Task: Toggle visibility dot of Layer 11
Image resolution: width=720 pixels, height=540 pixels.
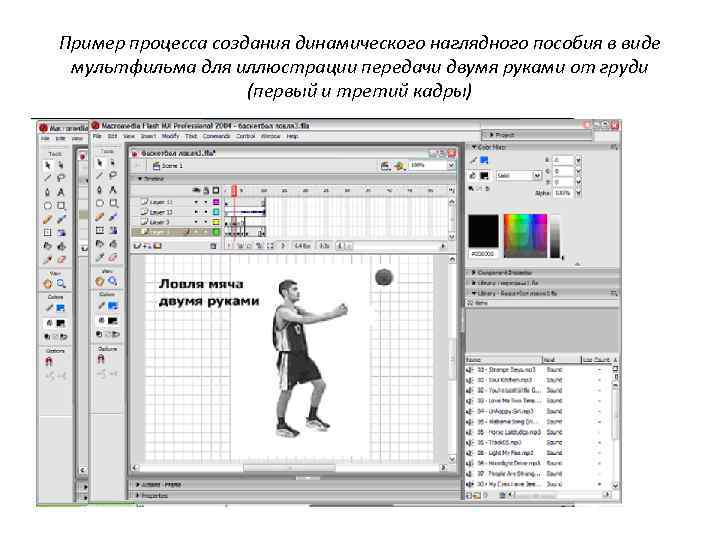Action: click(x=196, y=202)
